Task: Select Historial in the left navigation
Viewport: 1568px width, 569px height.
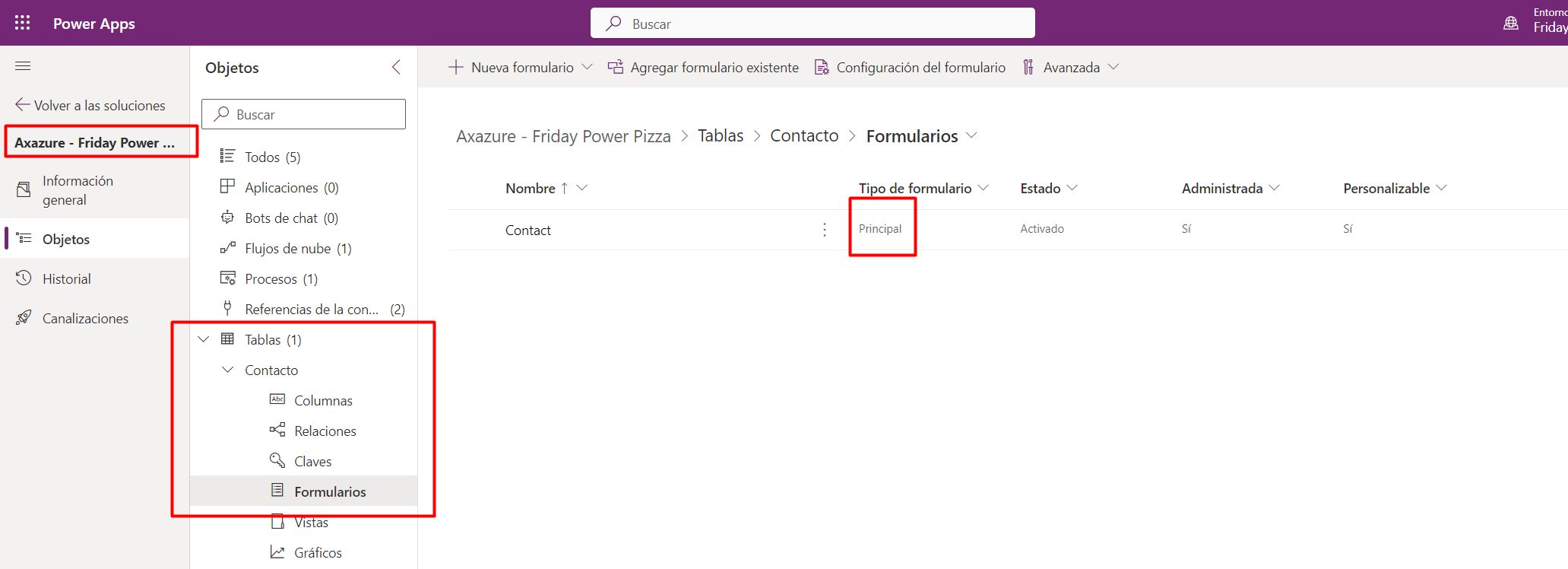Action: [x=95, y=278]
